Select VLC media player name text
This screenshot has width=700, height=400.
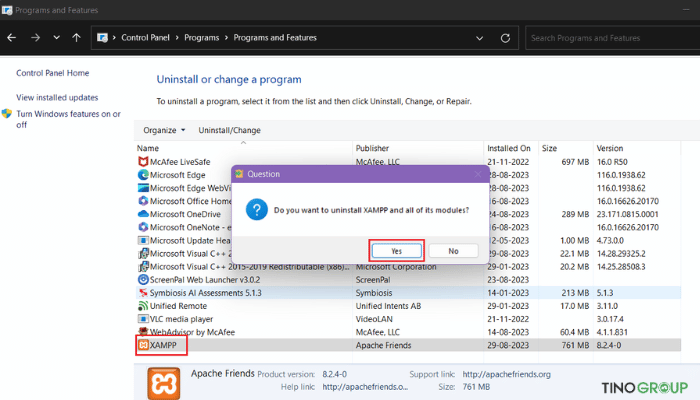click(x=181, y=319)
